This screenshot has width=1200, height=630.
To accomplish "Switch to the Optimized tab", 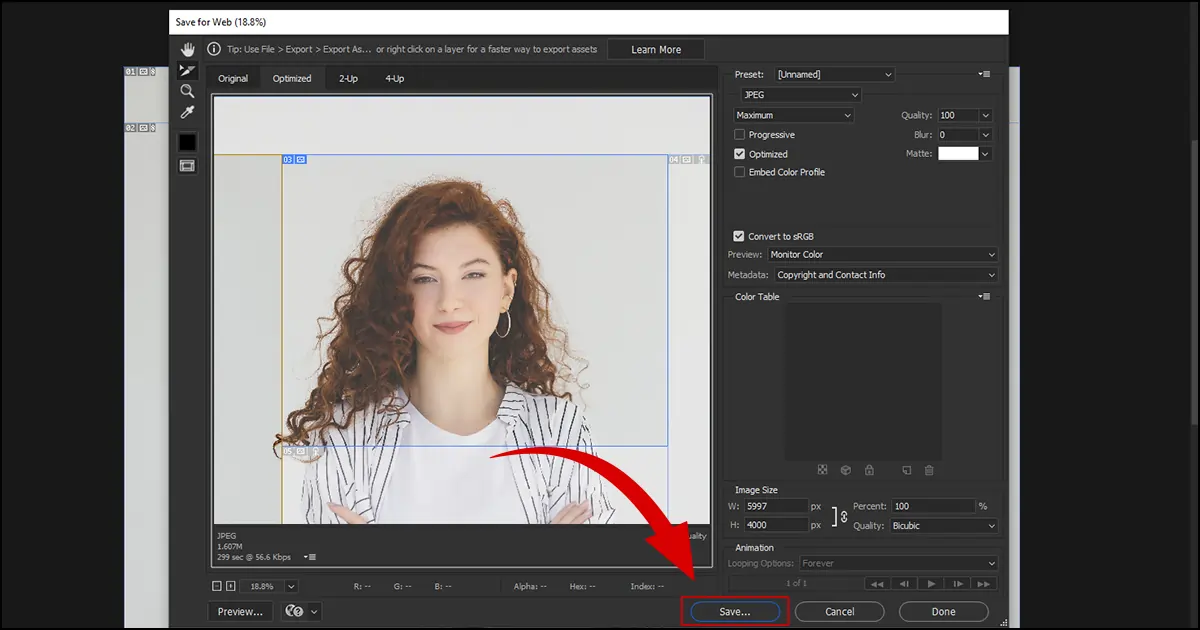I will coord(292,77).
